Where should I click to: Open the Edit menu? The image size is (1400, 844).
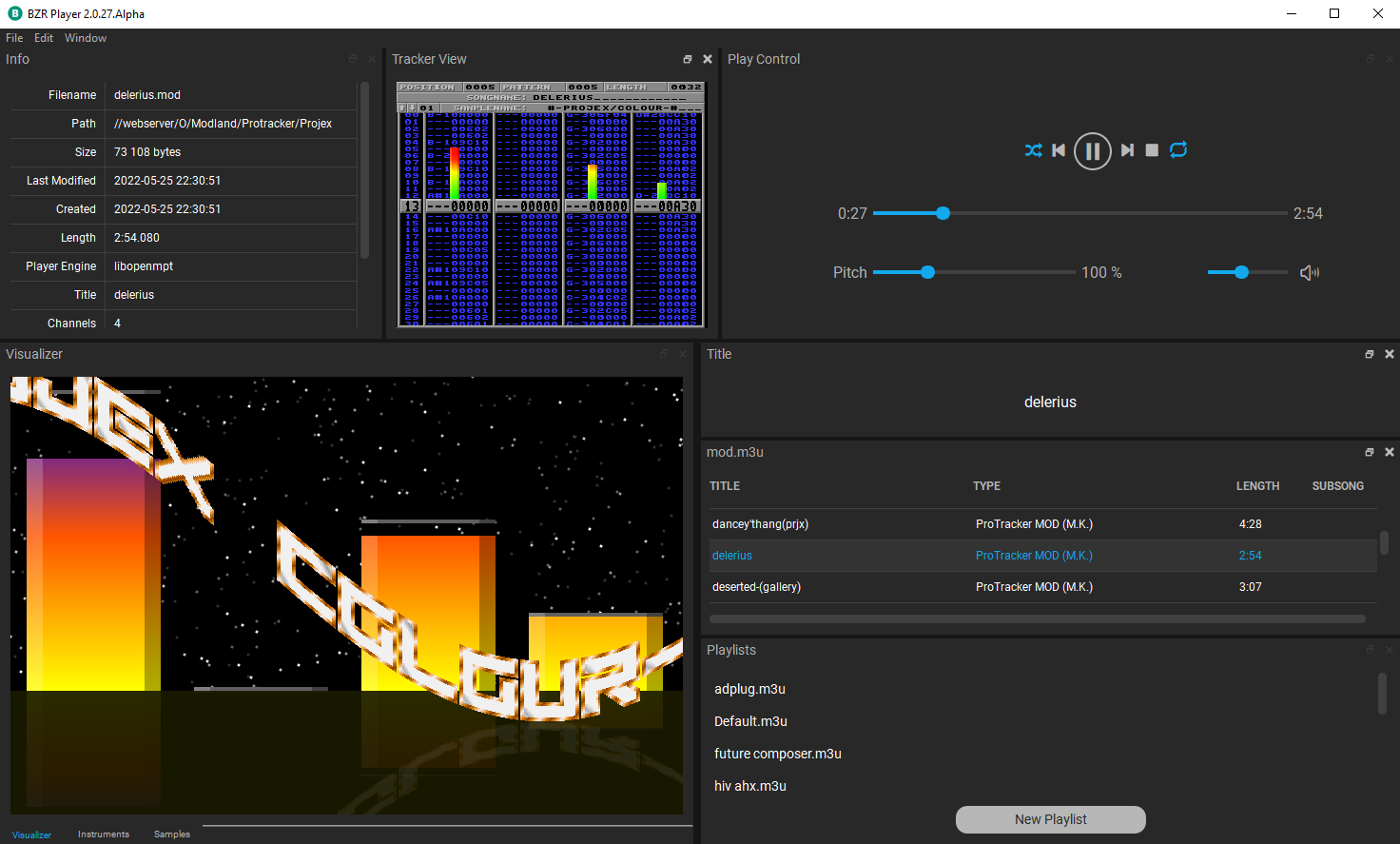click(x=44, y=38)
